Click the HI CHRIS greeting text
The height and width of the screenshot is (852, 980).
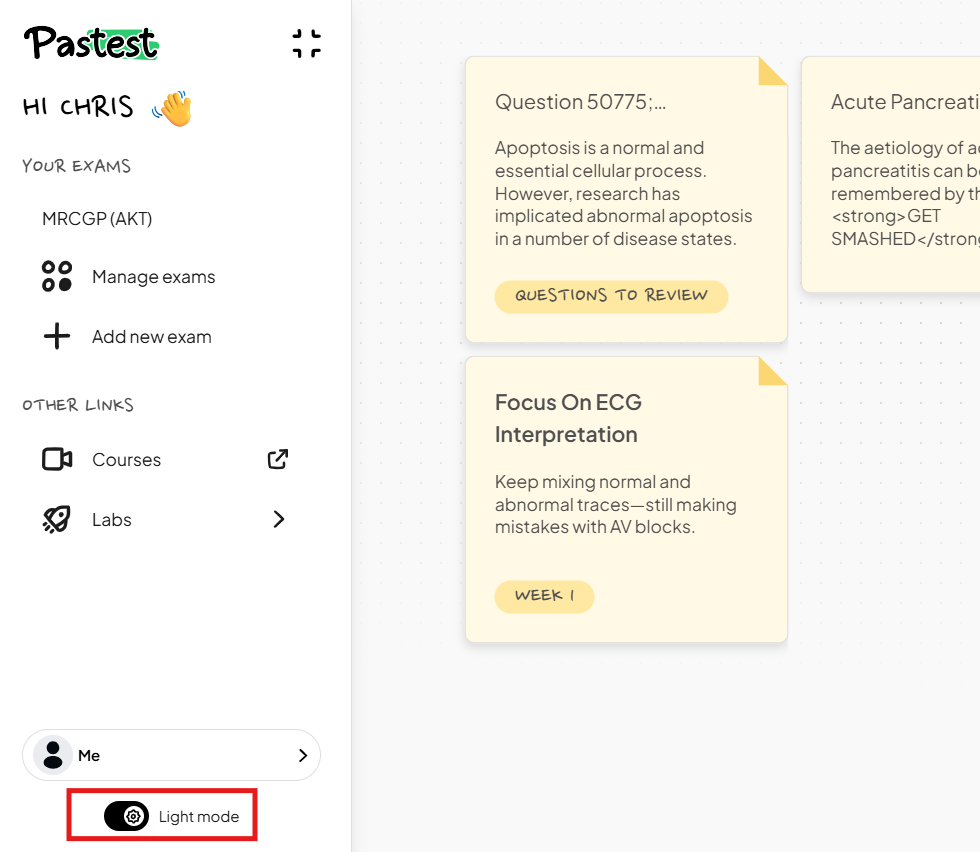pos(78,107)
